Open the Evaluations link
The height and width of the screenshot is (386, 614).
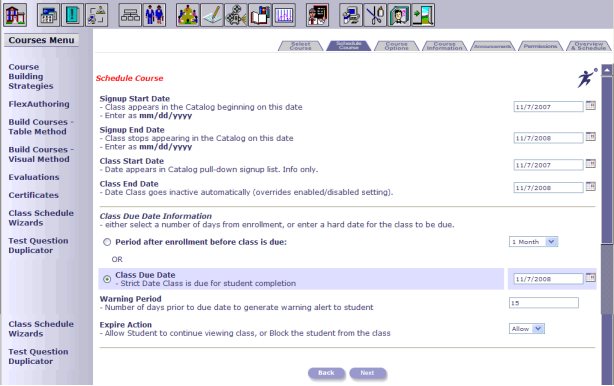tap(34, 177)
